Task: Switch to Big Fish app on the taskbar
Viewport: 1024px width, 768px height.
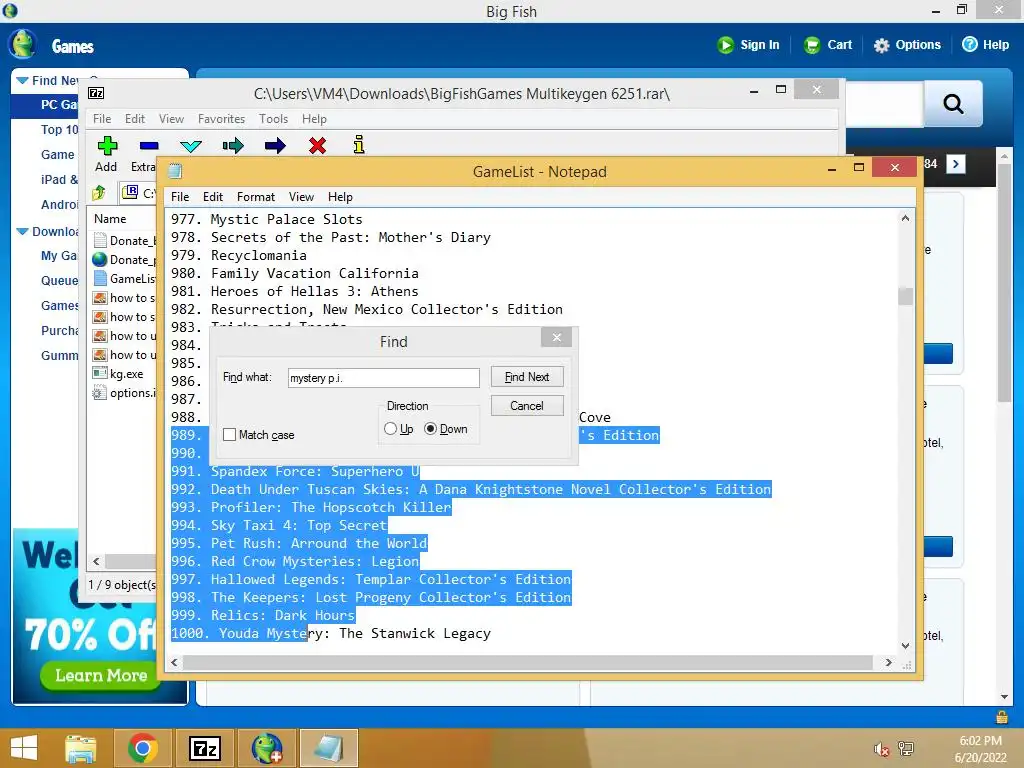Action: pyautogui.click(x=267, y=748)
